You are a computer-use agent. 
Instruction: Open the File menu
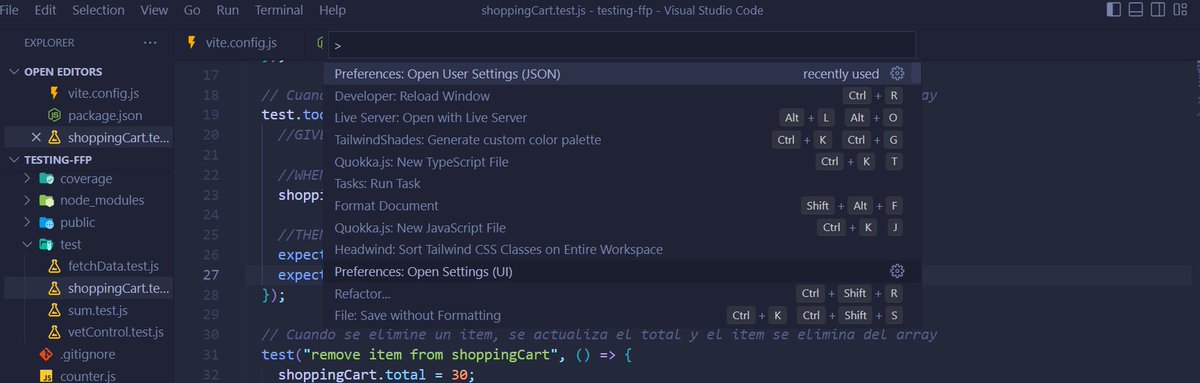pyautogui.click(x=9, y=10)
